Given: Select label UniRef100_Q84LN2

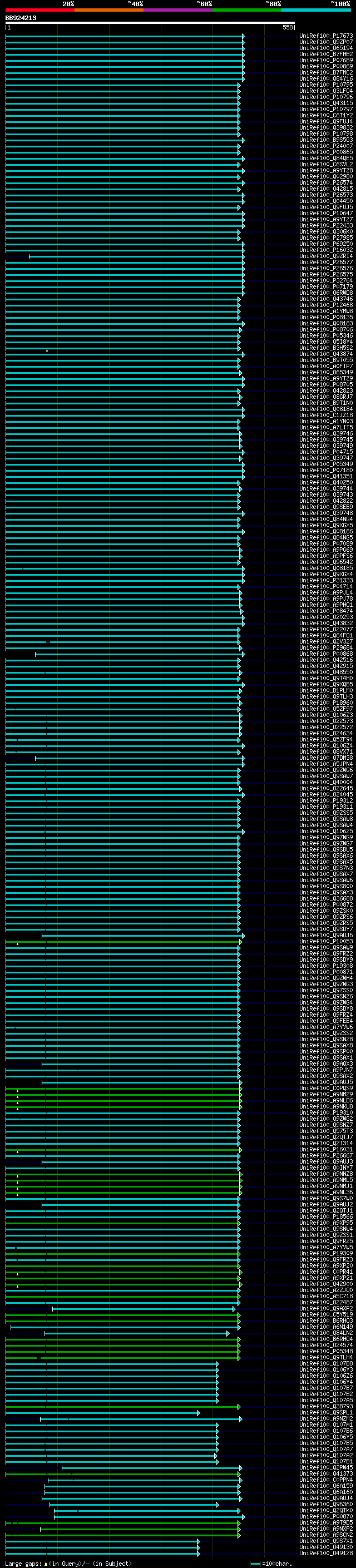Looking at the screenshot, I should tap(326, 1333).
